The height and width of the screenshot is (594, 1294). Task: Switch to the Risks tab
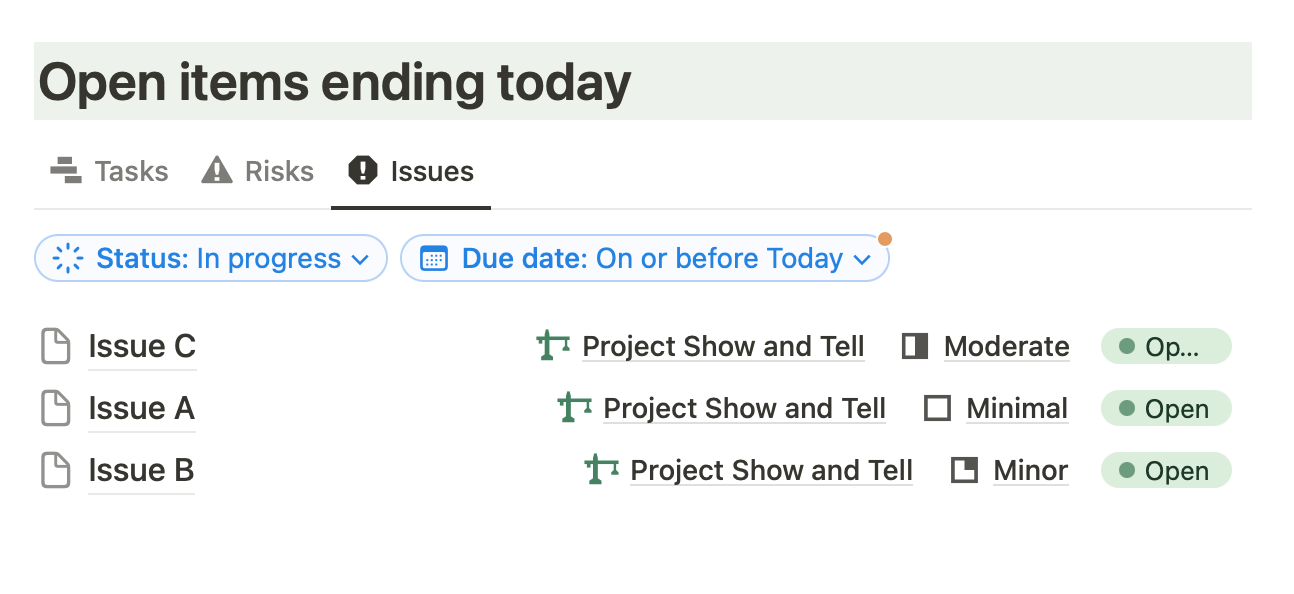point(280,170)
